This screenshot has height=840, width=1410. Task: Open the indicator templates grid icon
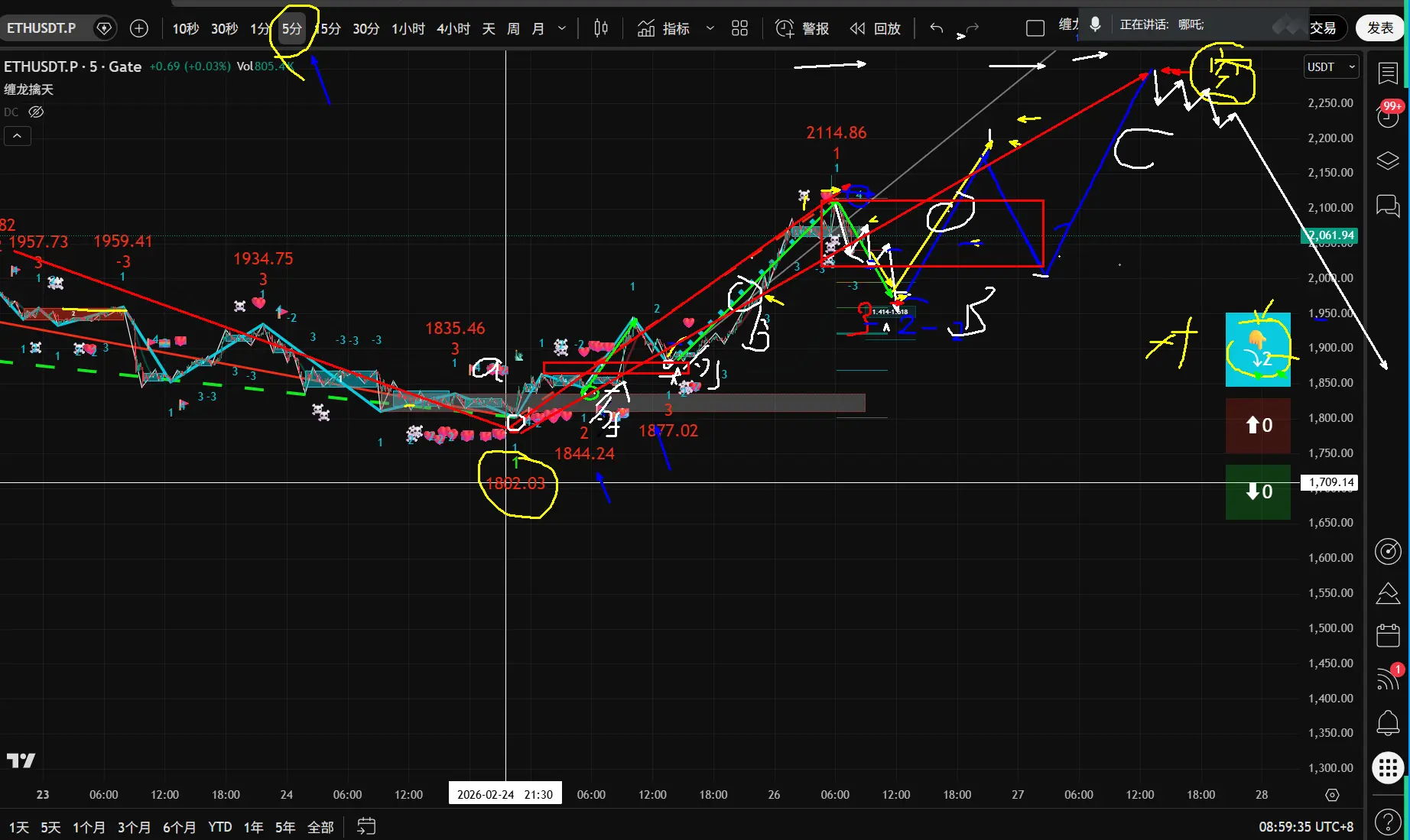[x=739, y=28]
